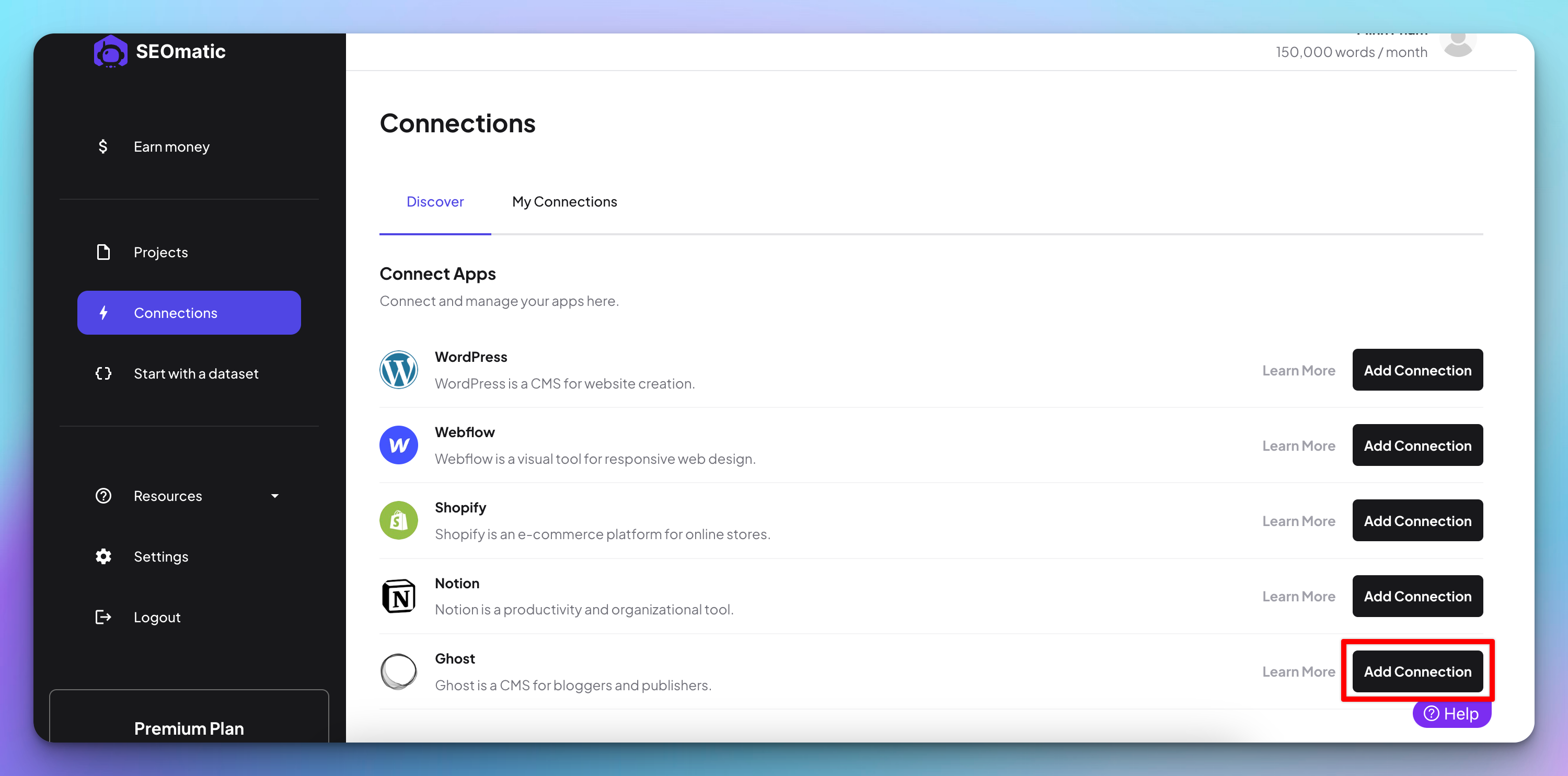
Task: Add Connection for Webflow
Action: pyautogui.click(x=1417, y=445)
